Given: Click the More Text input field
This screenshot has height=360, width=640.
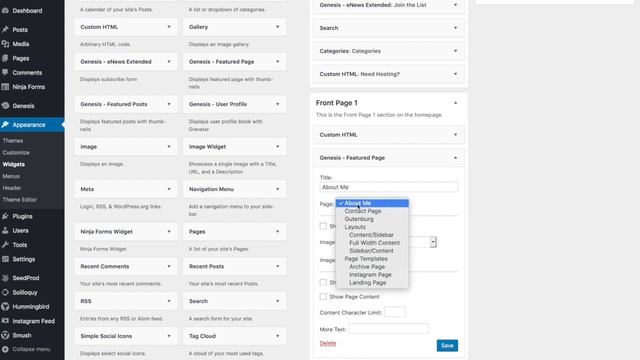Looking at the screenshot, I should coord(389,329).
